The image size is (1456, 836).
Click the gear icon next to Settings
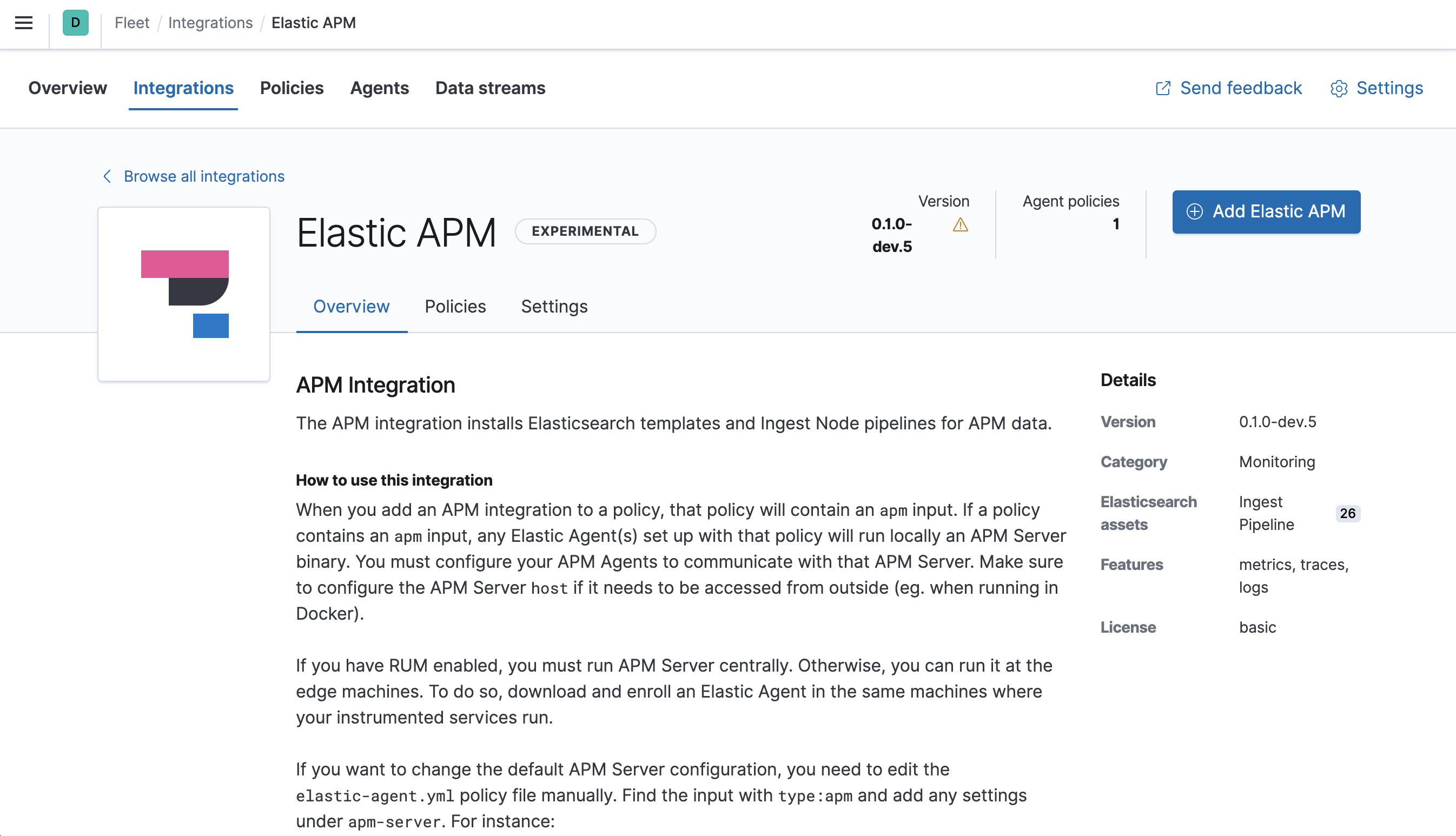click(1340, 88)
